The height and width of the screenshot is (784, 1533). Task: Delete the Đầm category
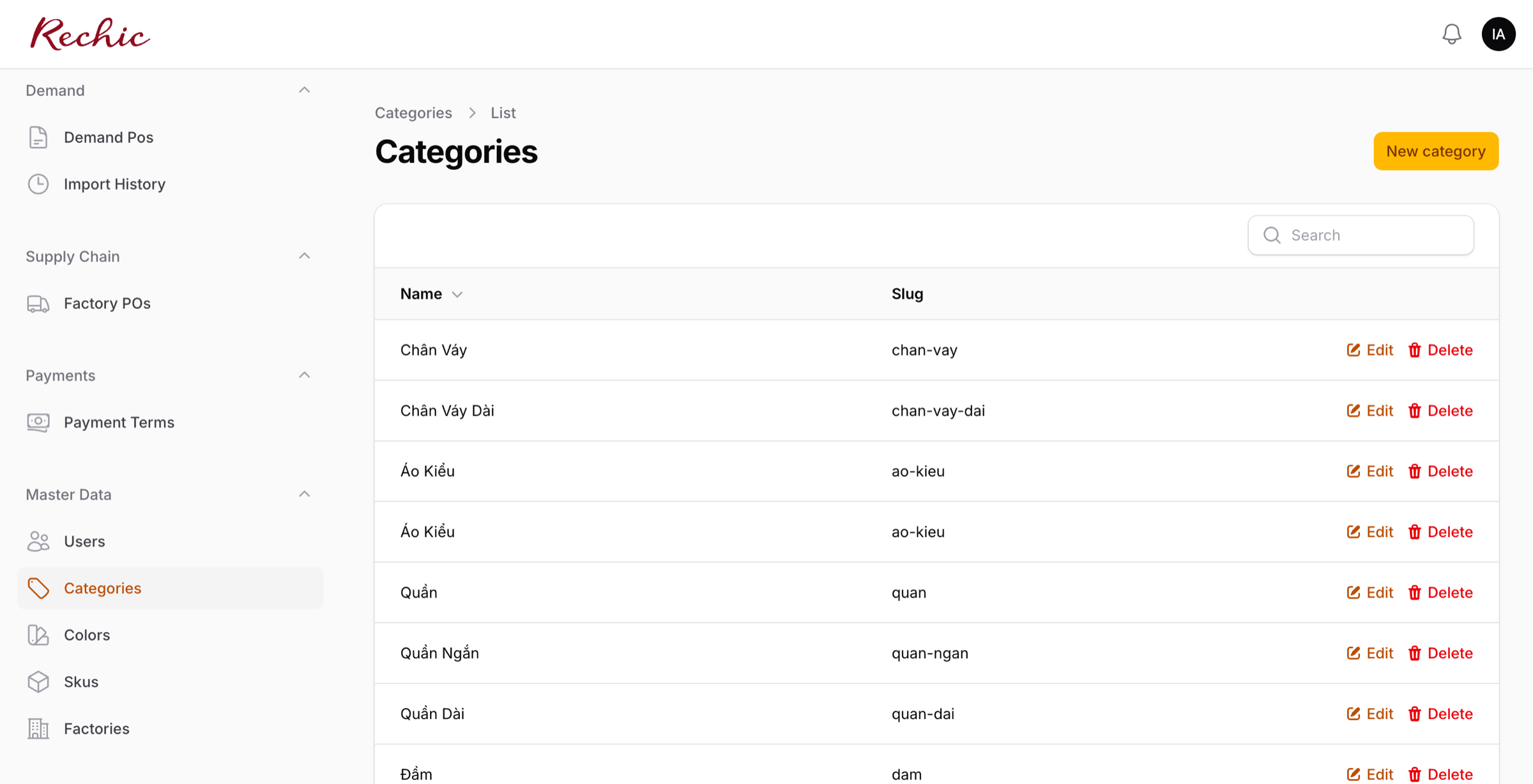click(1440, 774)
